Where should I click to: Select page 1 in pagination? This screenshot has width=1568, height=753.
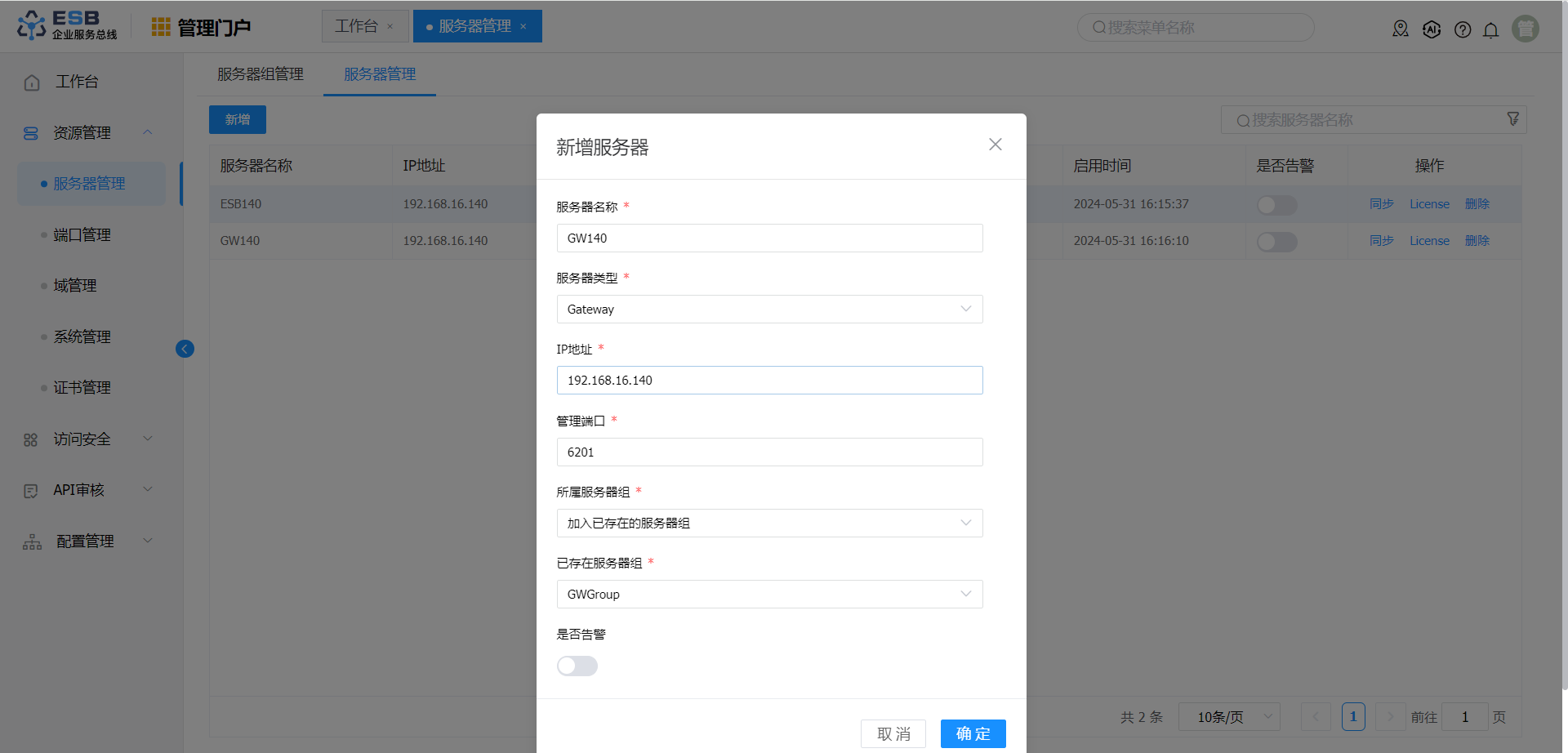coord(1353,717)
